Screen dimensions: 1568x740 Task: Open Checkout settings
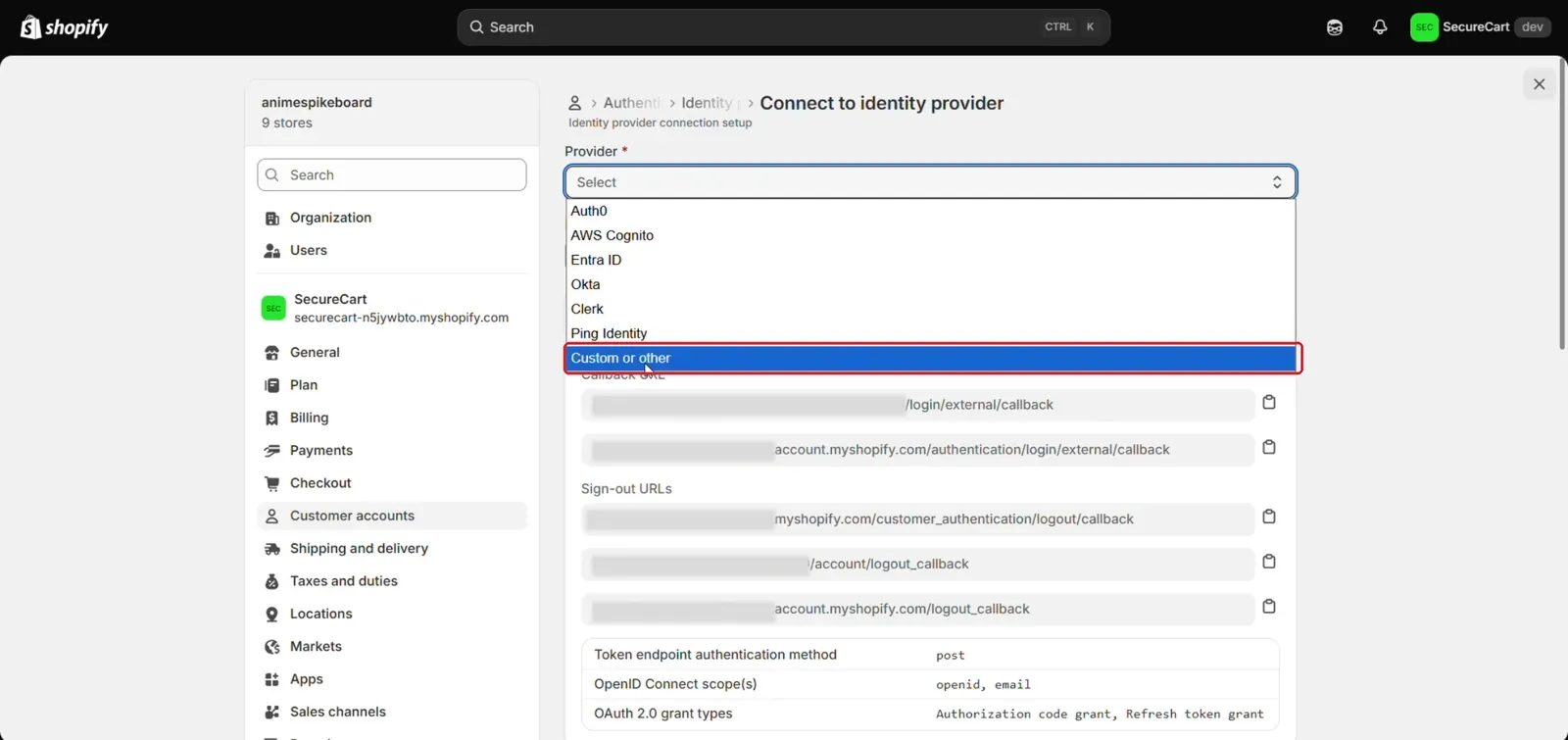(392, 483)
